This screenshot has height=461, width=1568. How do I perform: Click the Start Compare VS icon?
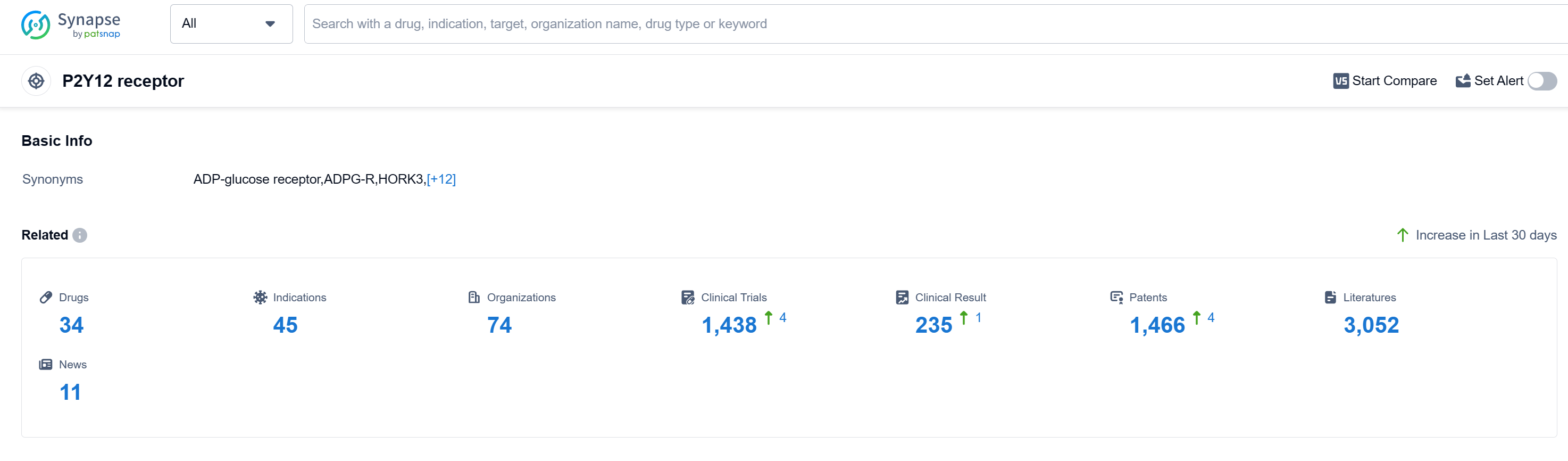(1340, 81)
